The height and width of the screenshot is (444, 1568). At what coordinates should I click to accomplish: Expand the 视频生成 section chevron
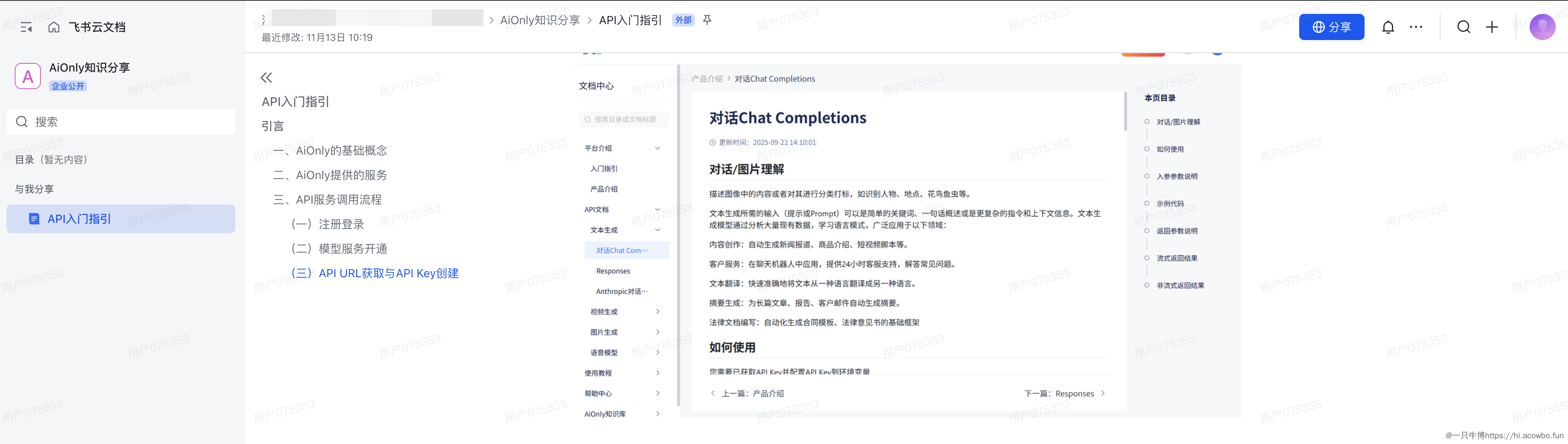pyautogui.click(x=658, y=312)
